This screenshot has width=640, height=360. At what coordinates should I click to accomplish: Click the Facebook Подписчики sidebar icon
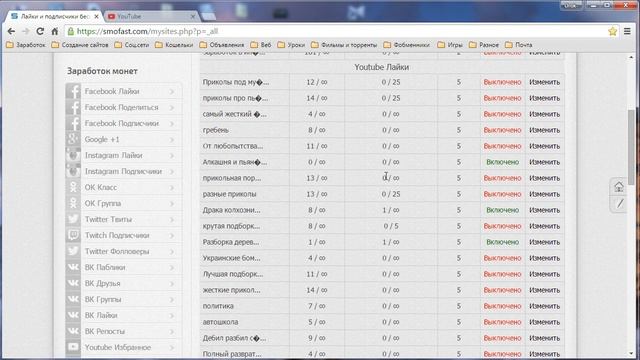coord(73,123)
